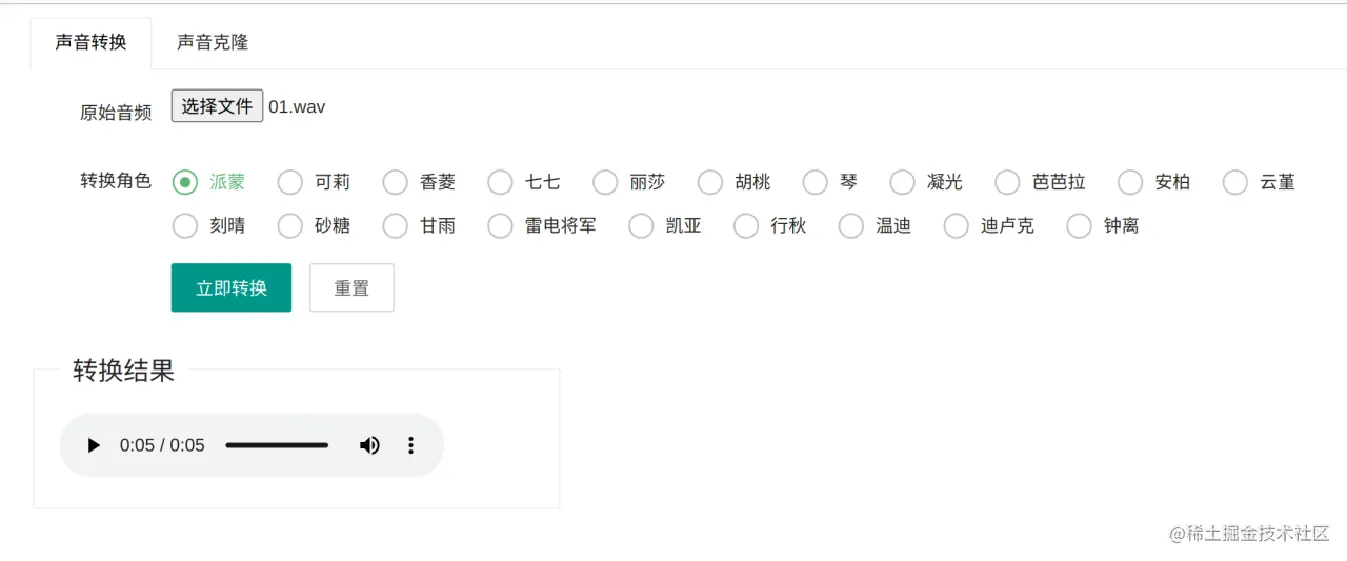Image resolution: width=1347 pixels, height=561 pixels.
Task: Click the 01.wav file name
Action: click(297, 107)
